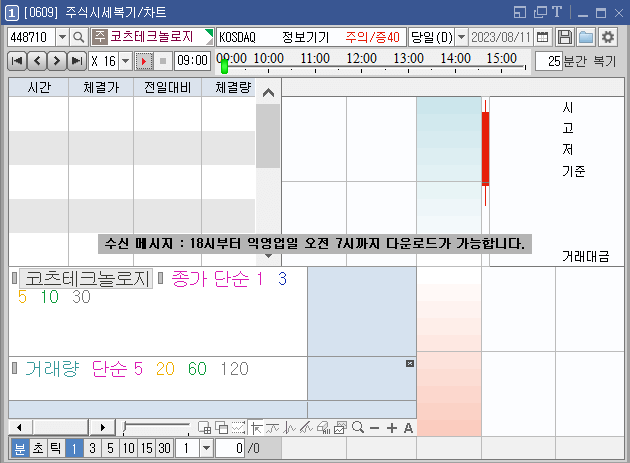Click the trend line drawing tool icon
The image size is (630, 463).
pos(272,428)
